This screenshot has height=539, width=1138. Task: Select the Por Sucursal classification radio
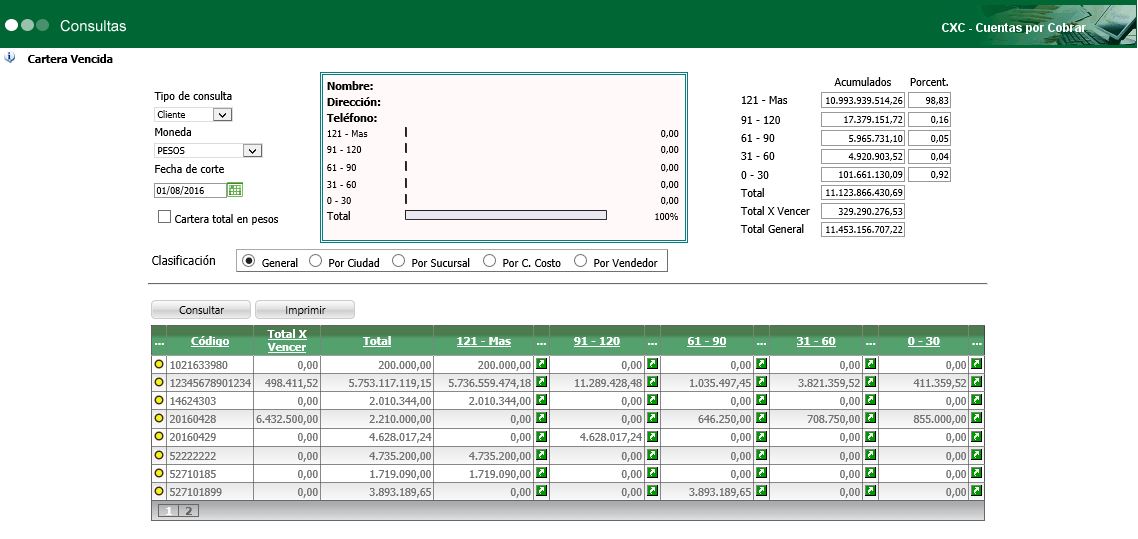(398, 262)
